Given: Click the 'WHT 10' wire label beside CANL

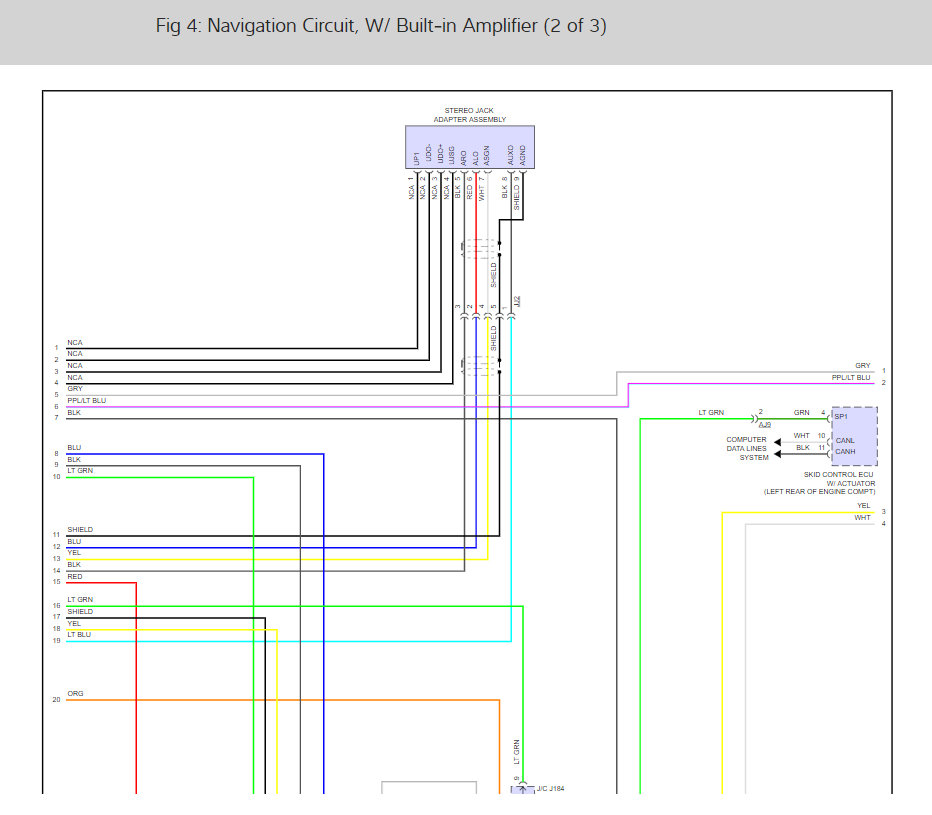Looking at the screenshot, I should pyautogui.click(x=810, y=436).
